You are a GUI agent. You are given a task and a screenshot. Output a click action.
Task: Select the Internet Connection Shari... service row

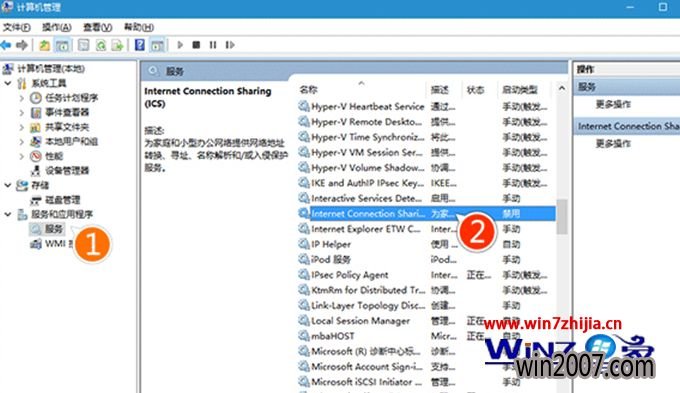pos(426,213)
